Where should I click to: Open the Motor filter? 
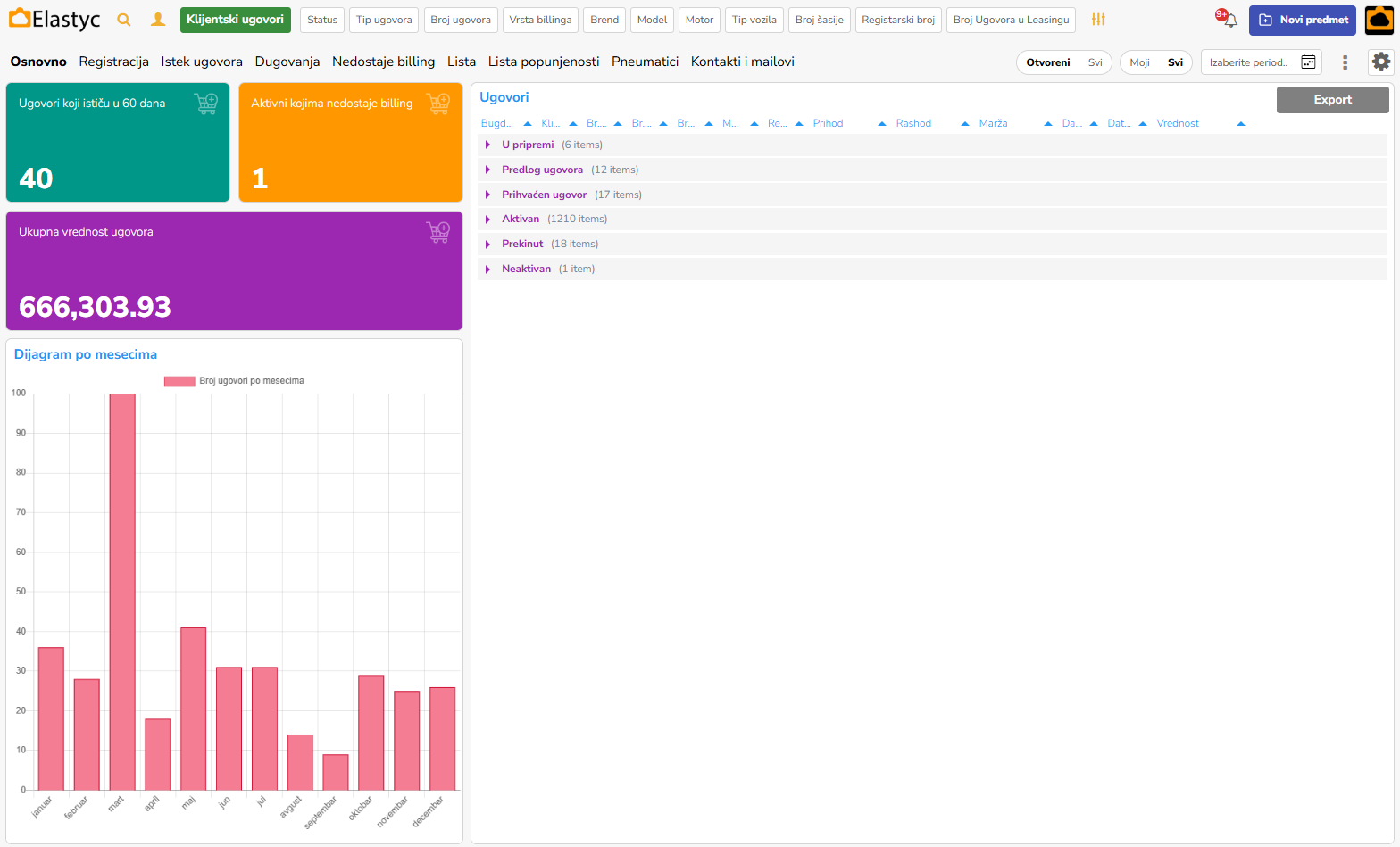click(x=699, y=20)
